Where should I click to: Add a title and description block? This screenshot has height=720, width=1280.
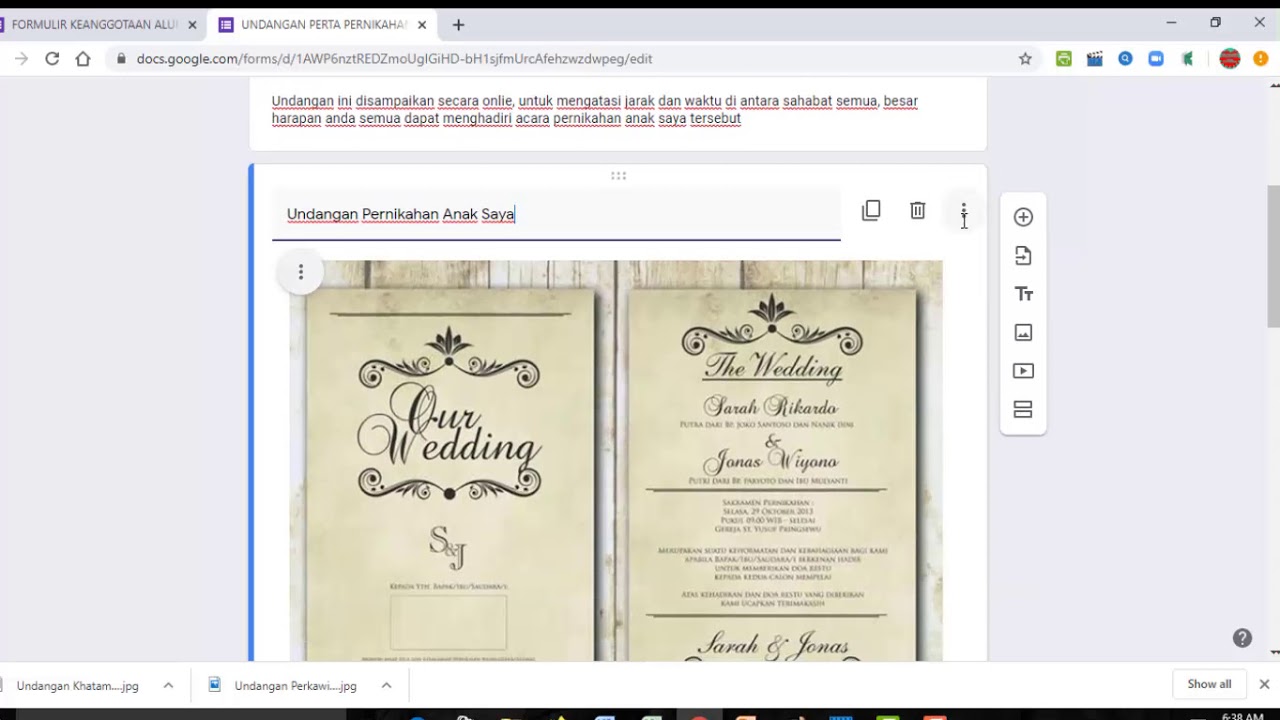pos(1023,294)
